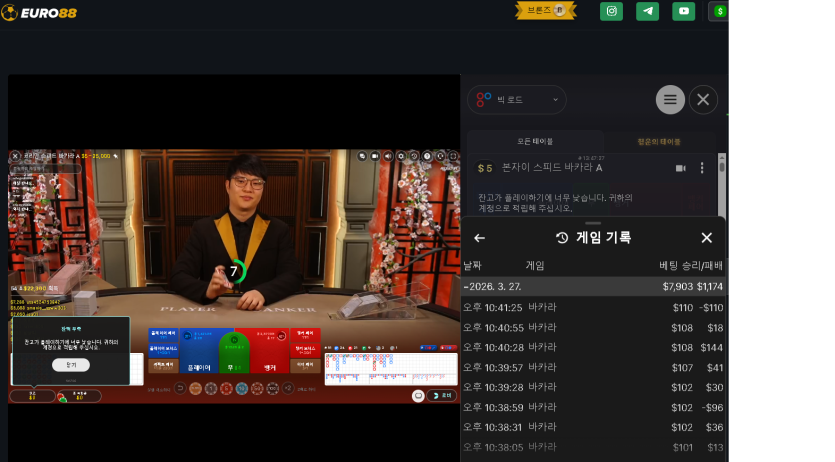Open the three-dot menu on table card
This screenshot has height=462, width=835.
[x=702, y=168]
